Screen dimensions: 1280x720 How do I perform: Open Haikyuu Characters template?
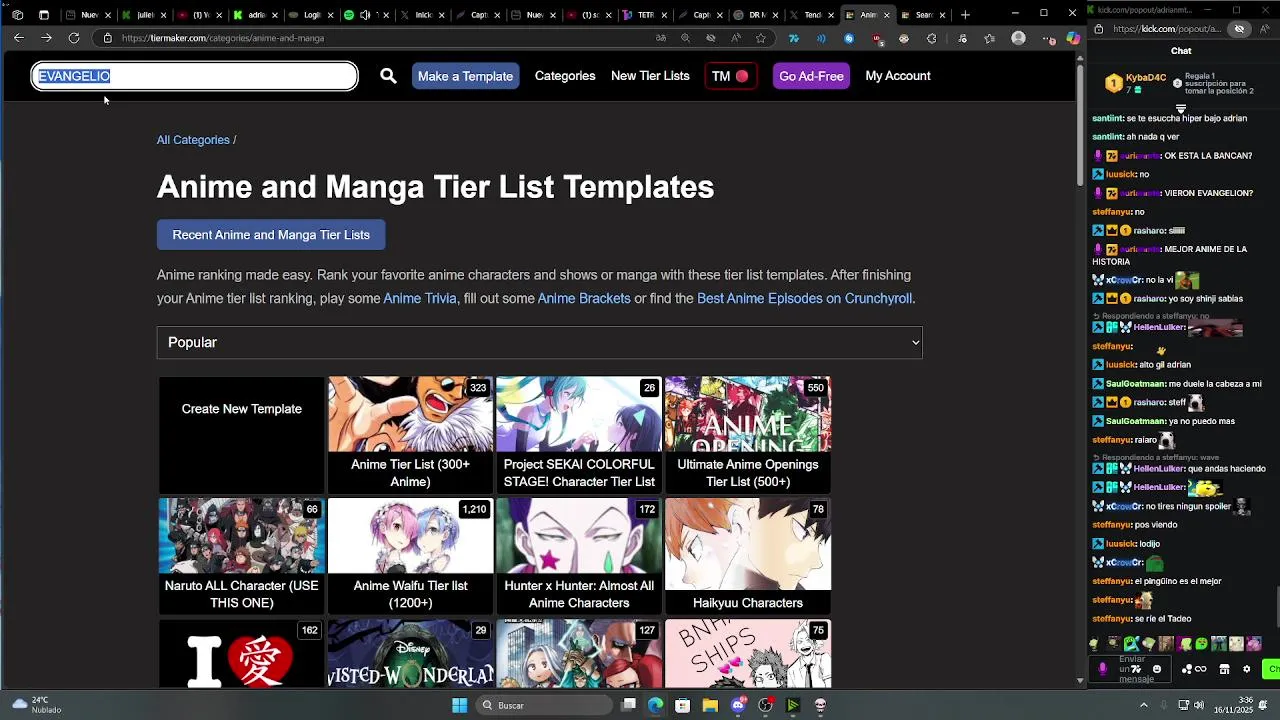pyautogui.click(x=748, y=556)
